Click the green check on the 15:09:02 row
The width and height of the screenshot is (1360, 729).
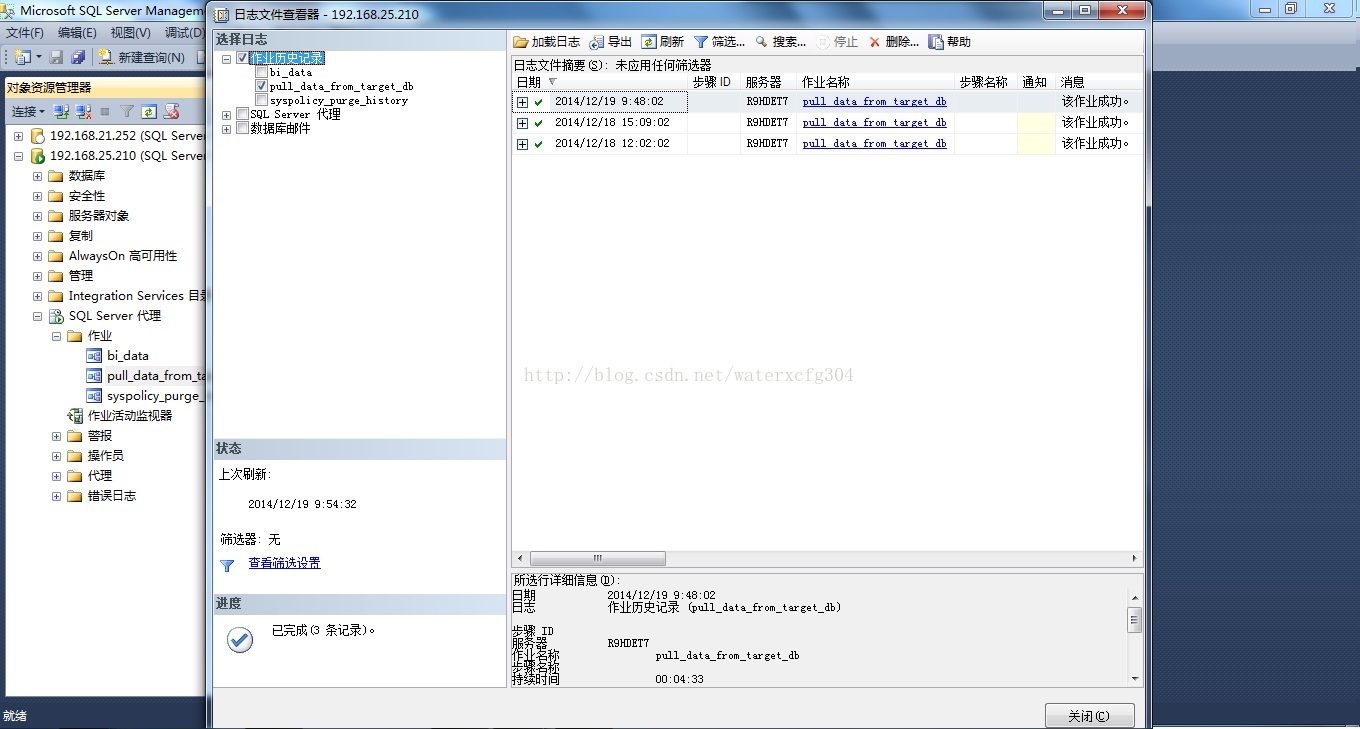point(539,123)
